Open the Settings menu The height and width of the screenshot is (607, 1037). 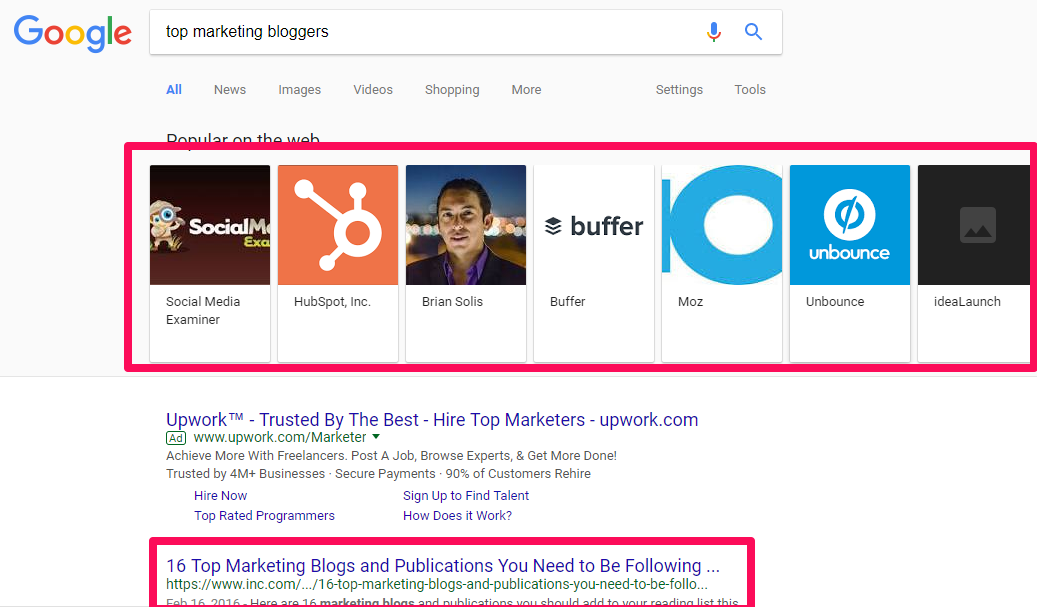679,90
